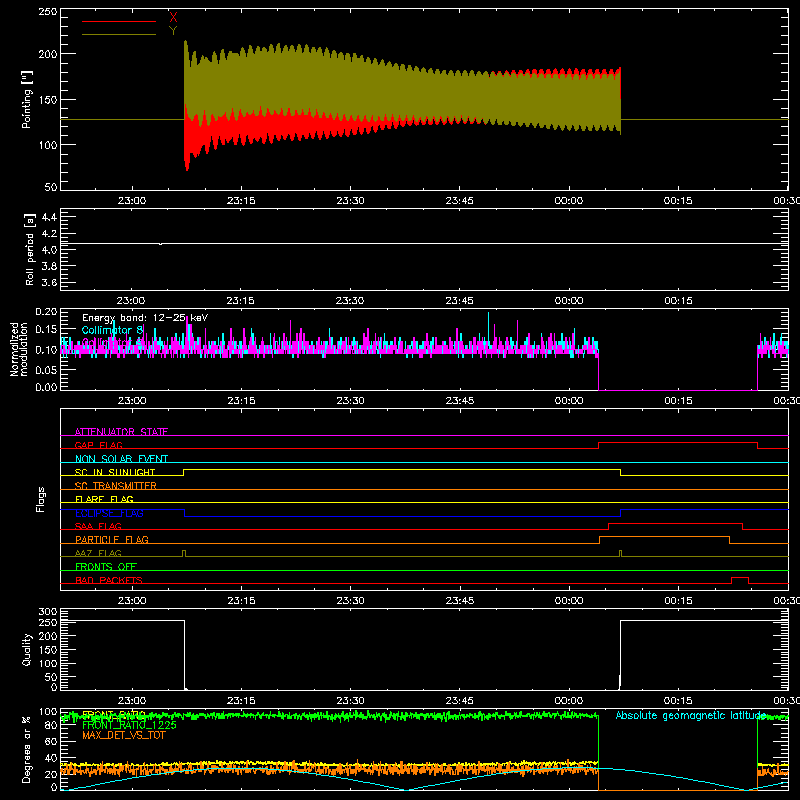This screenshot has height=800, width=800.
Task: Click the raised PARTICLE_FLAG segment
Action: 664,537
